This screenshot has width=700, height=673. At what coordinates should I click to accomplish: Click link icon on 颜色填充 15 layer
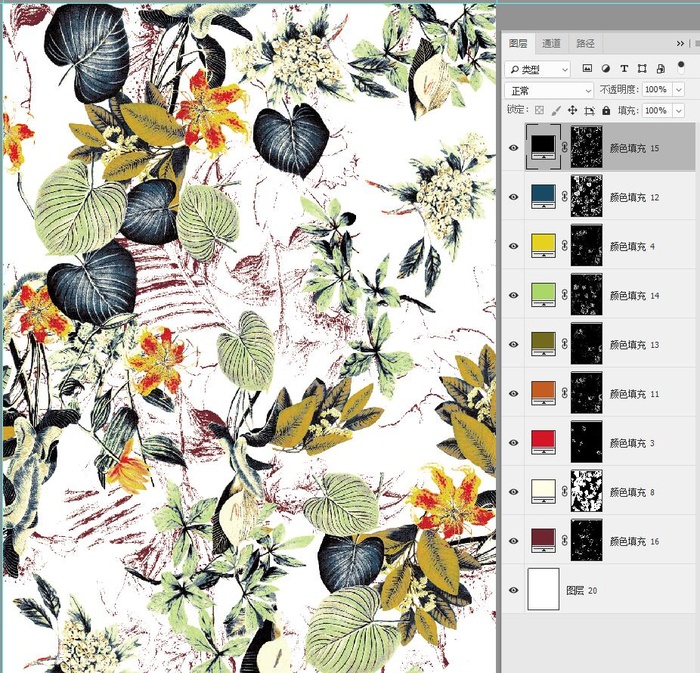[x=564, y=147]
